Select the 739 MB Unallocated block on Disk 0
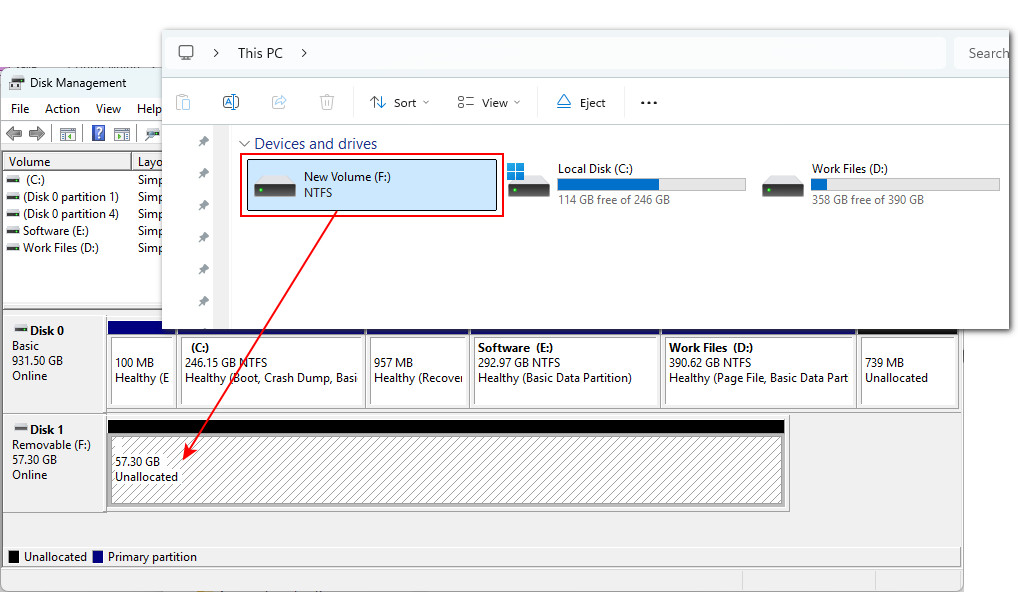The image size is (1018, 592). (x=909, y=371)
